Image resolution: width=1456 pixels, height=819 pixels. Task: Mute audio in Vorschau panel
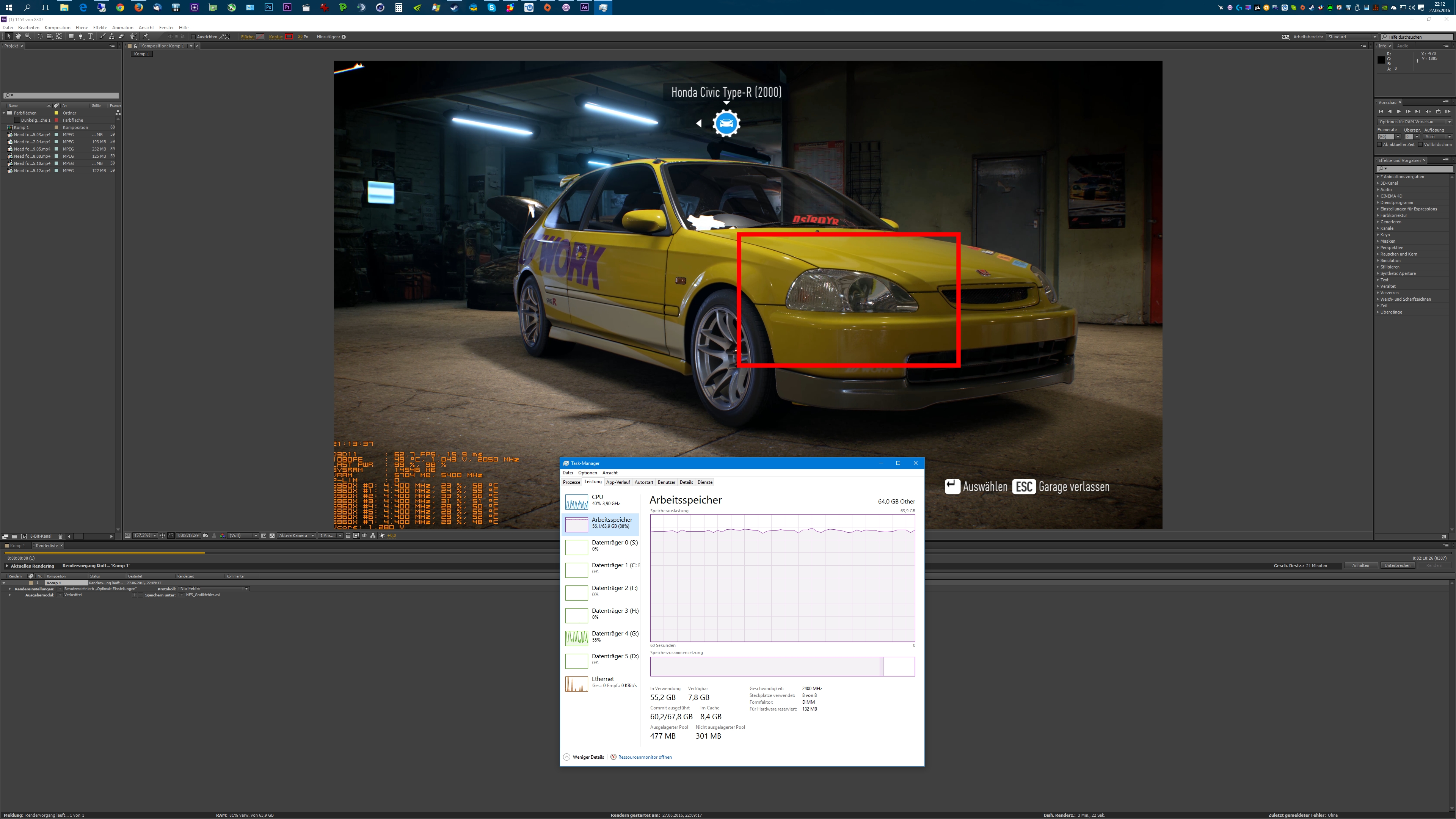tap(1428, 111)
